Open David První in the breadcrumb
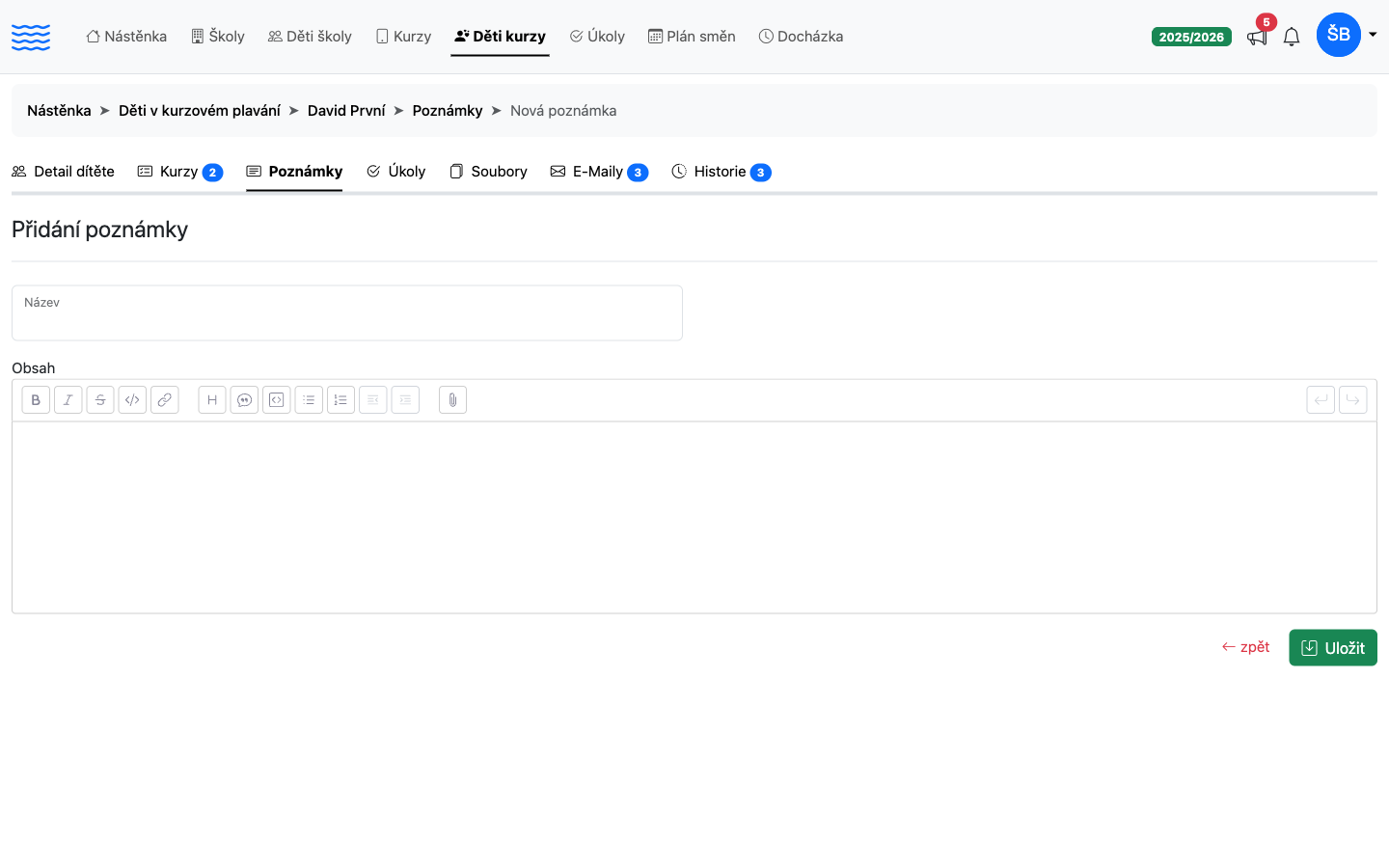Screen dimensions: 1389x868 346,111
